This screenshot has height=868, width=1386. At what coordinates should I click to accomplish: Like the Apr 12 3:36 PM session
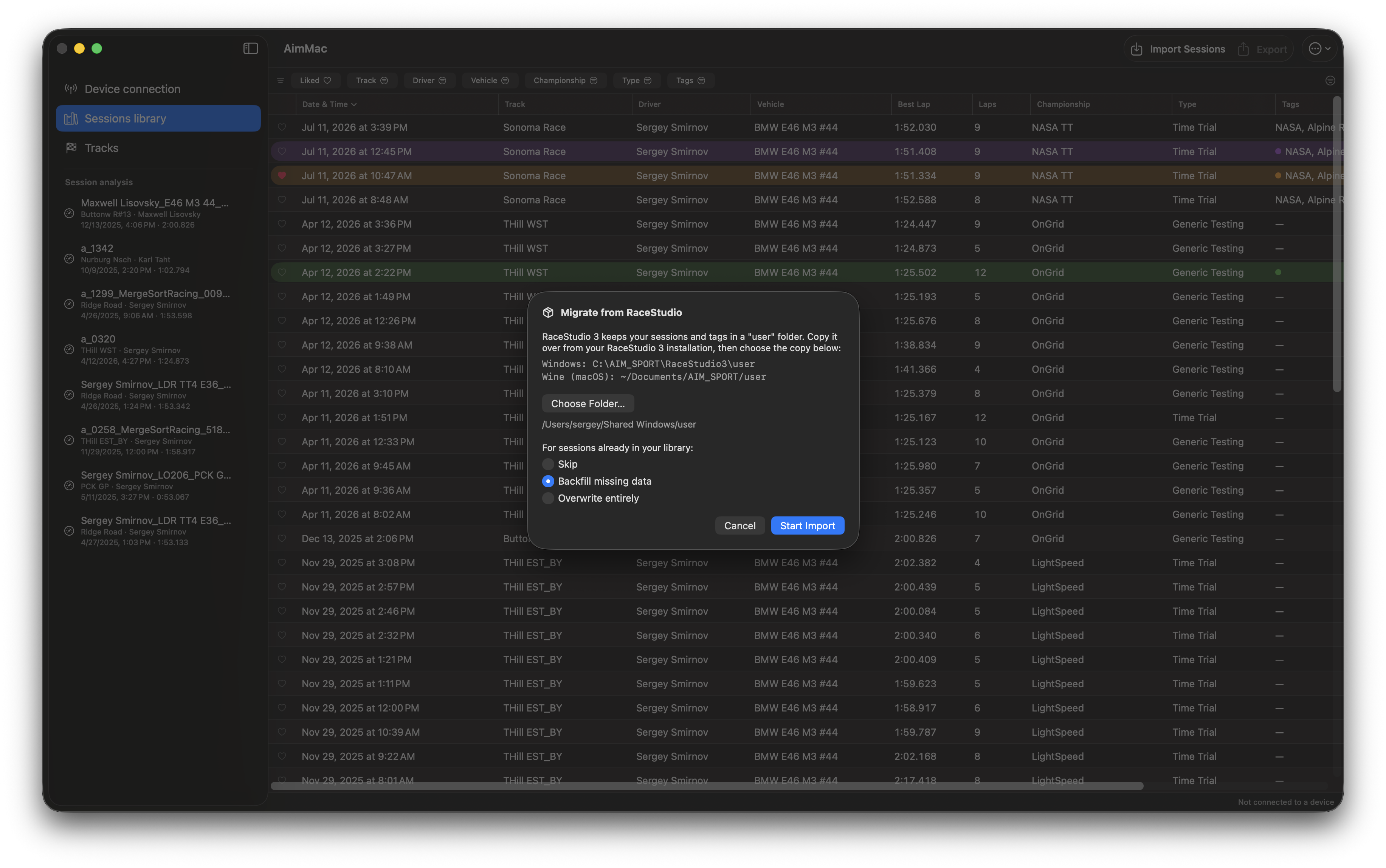[x=282, y=224]
